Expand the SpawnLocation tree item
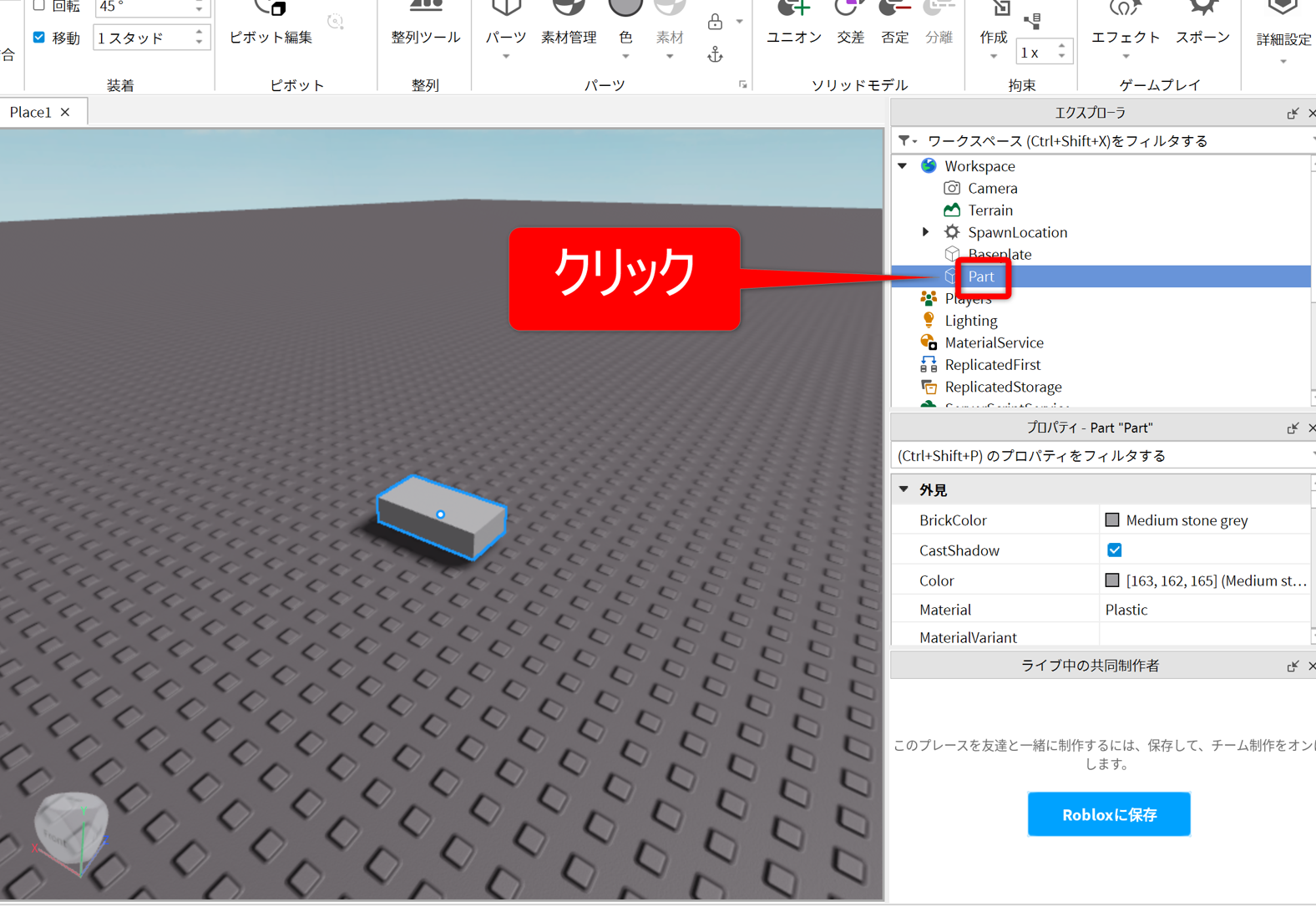The image size is (1316, 907). click(925, 232)
